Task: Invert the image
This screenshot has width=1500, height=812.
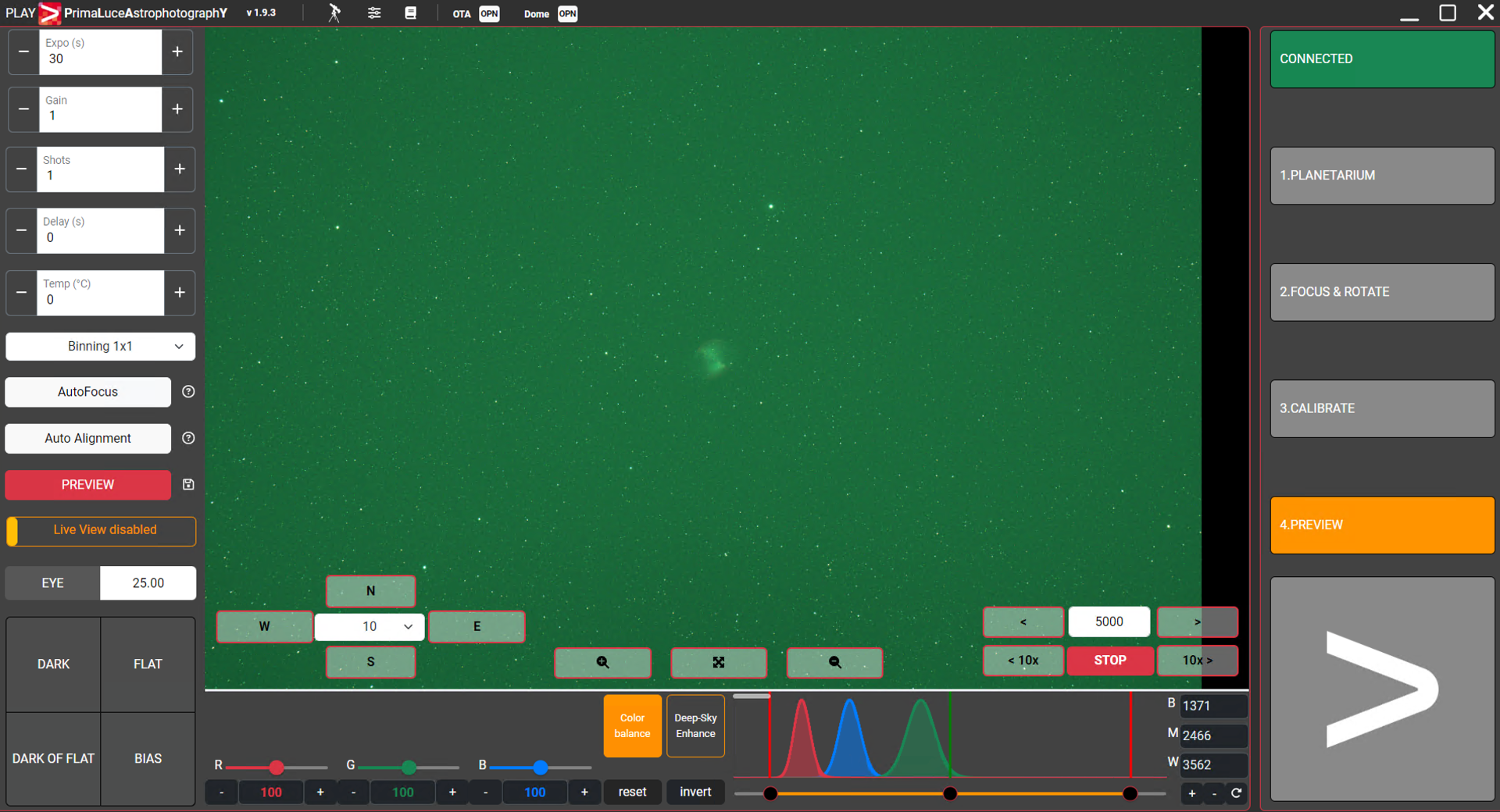Action: tap(695, 792)
